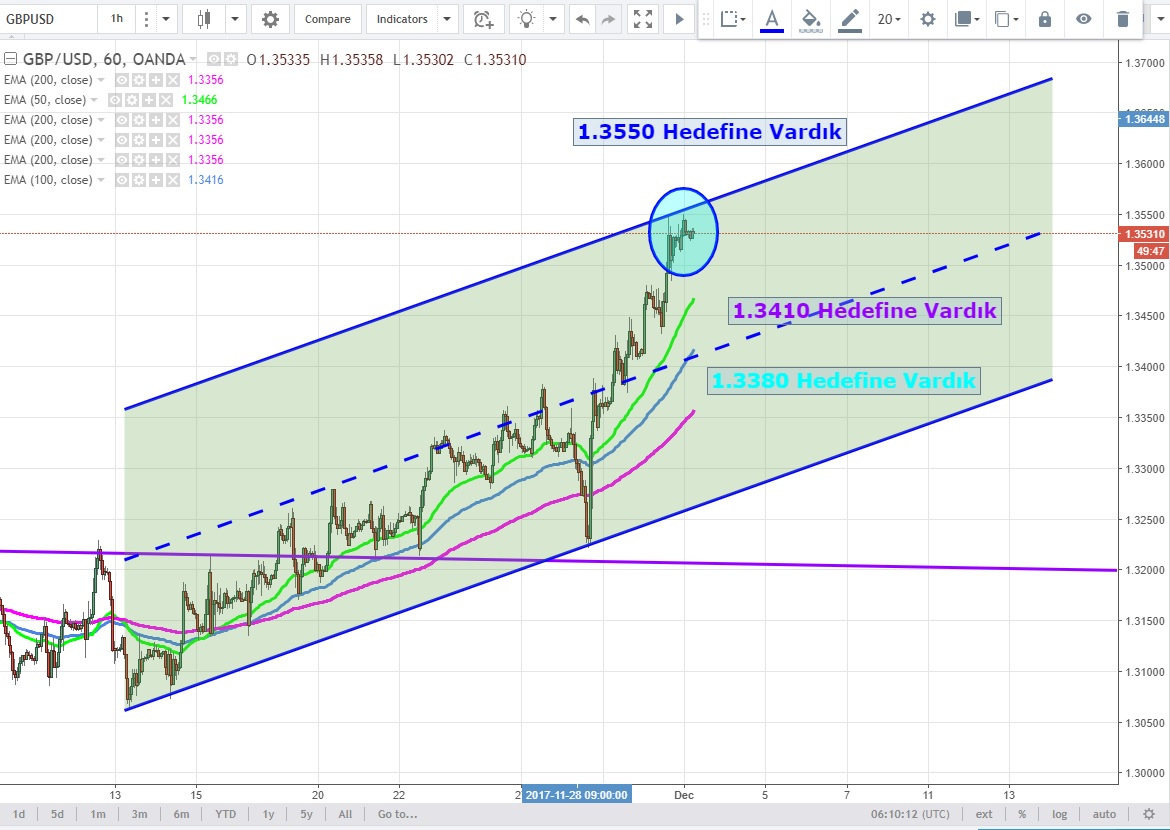Open the blue text color picker
Viewport: 1170px width, 830px height.
pos(771,19)
